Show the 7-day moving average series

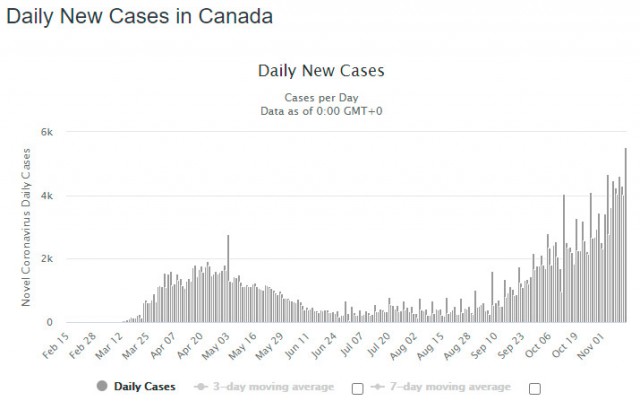point(450,387)
